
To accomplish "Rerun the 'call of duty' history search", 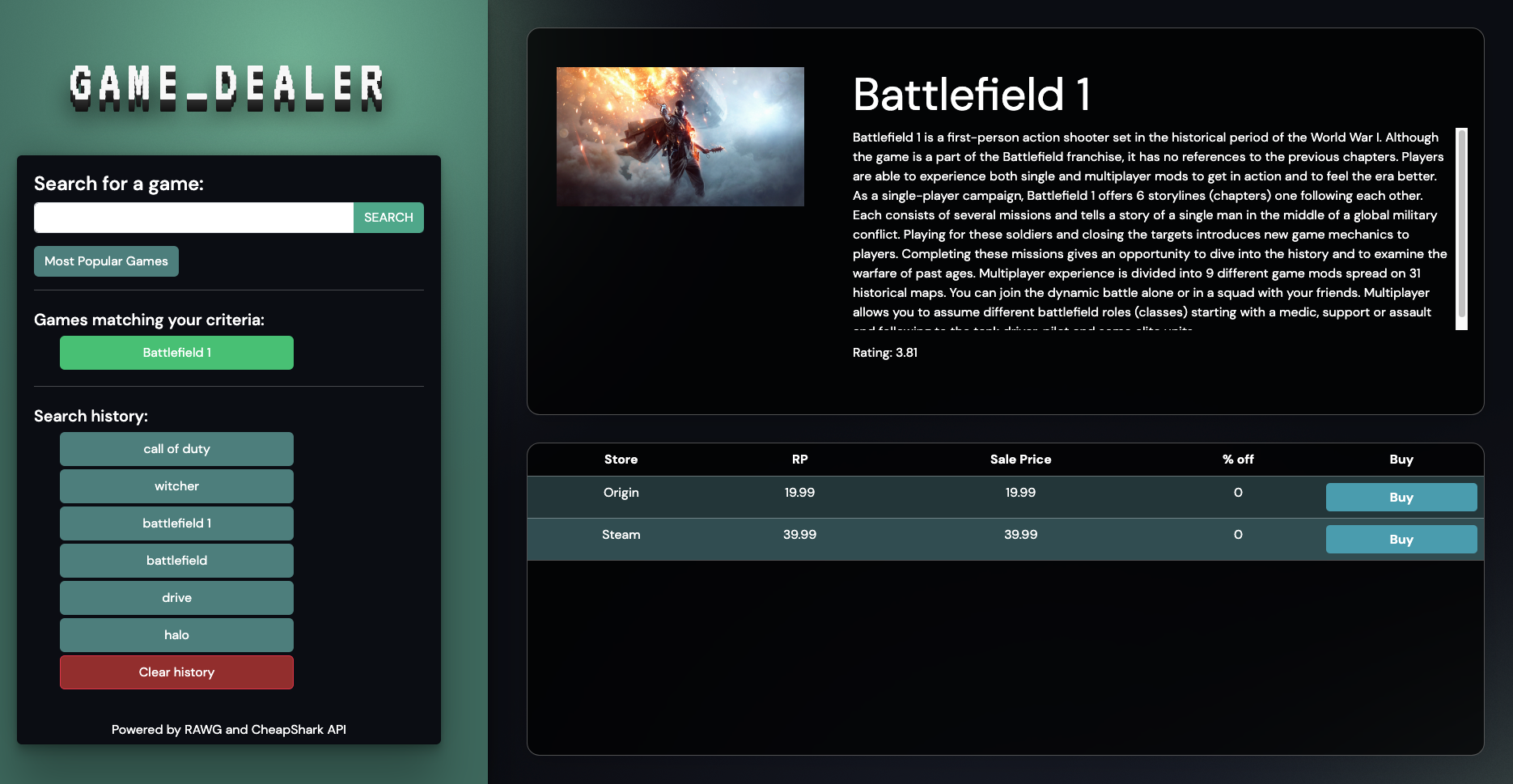I will 176,449.
